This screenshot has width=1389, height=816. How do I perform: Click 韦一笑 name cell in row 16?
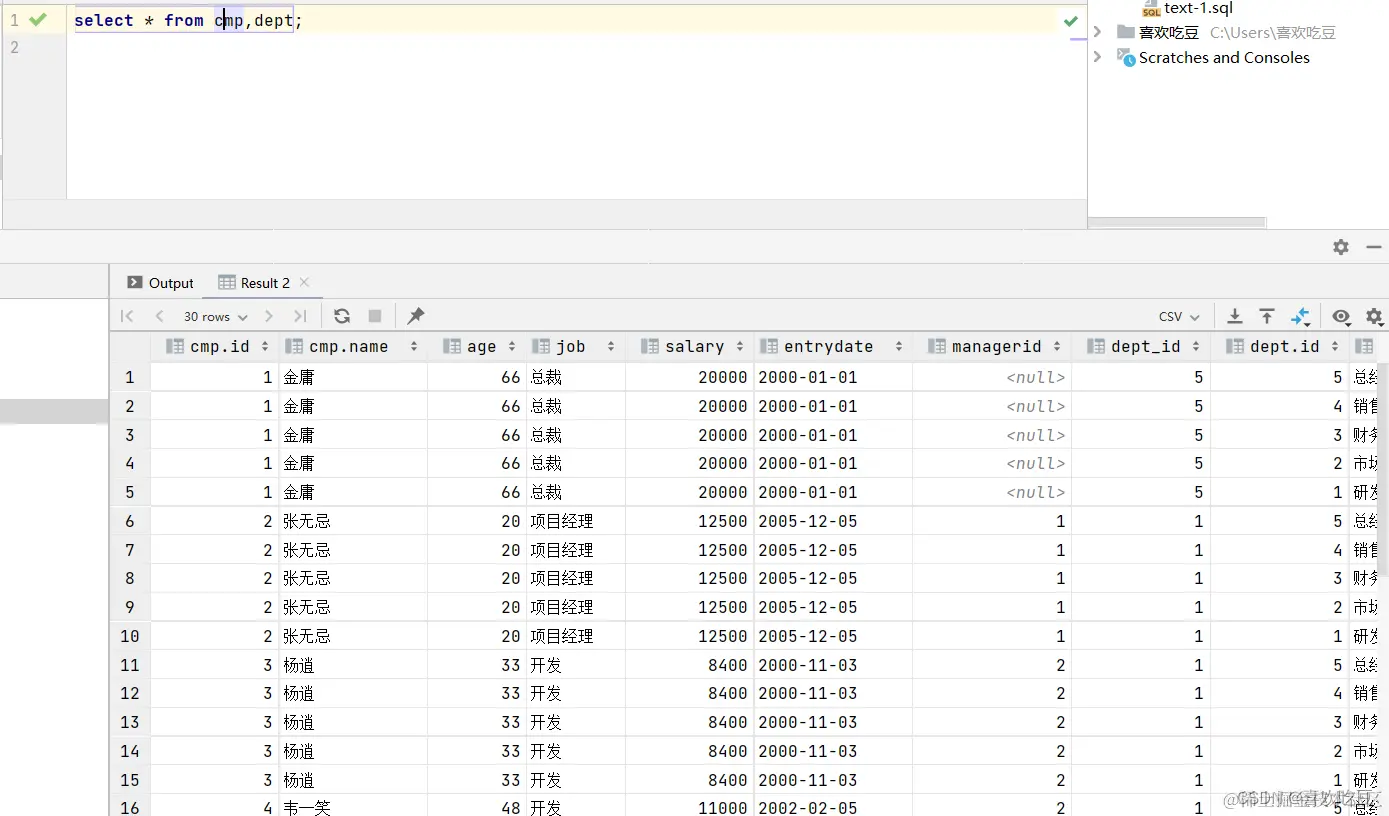tap(353, 806)
